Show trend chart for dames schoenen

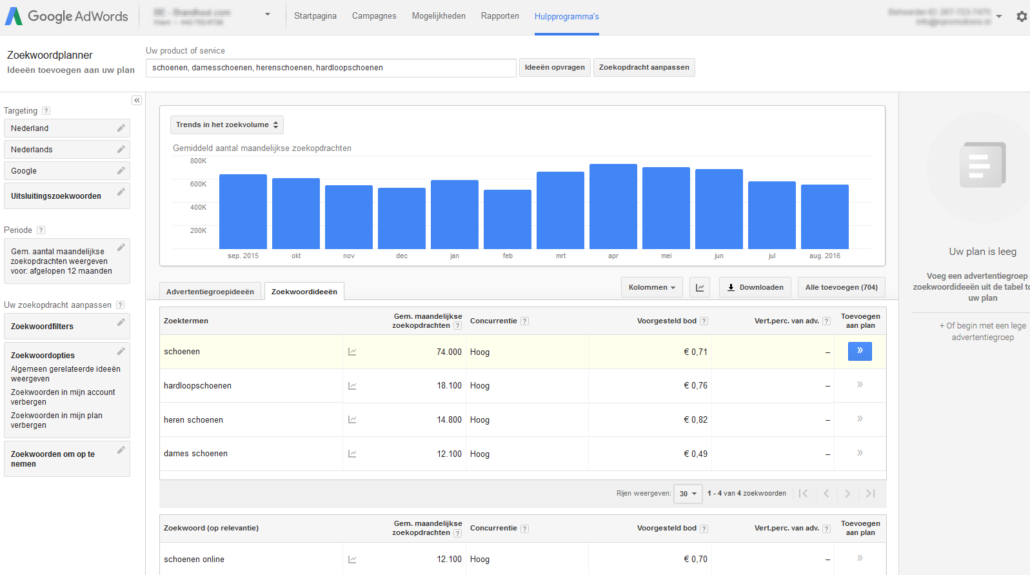352,453
